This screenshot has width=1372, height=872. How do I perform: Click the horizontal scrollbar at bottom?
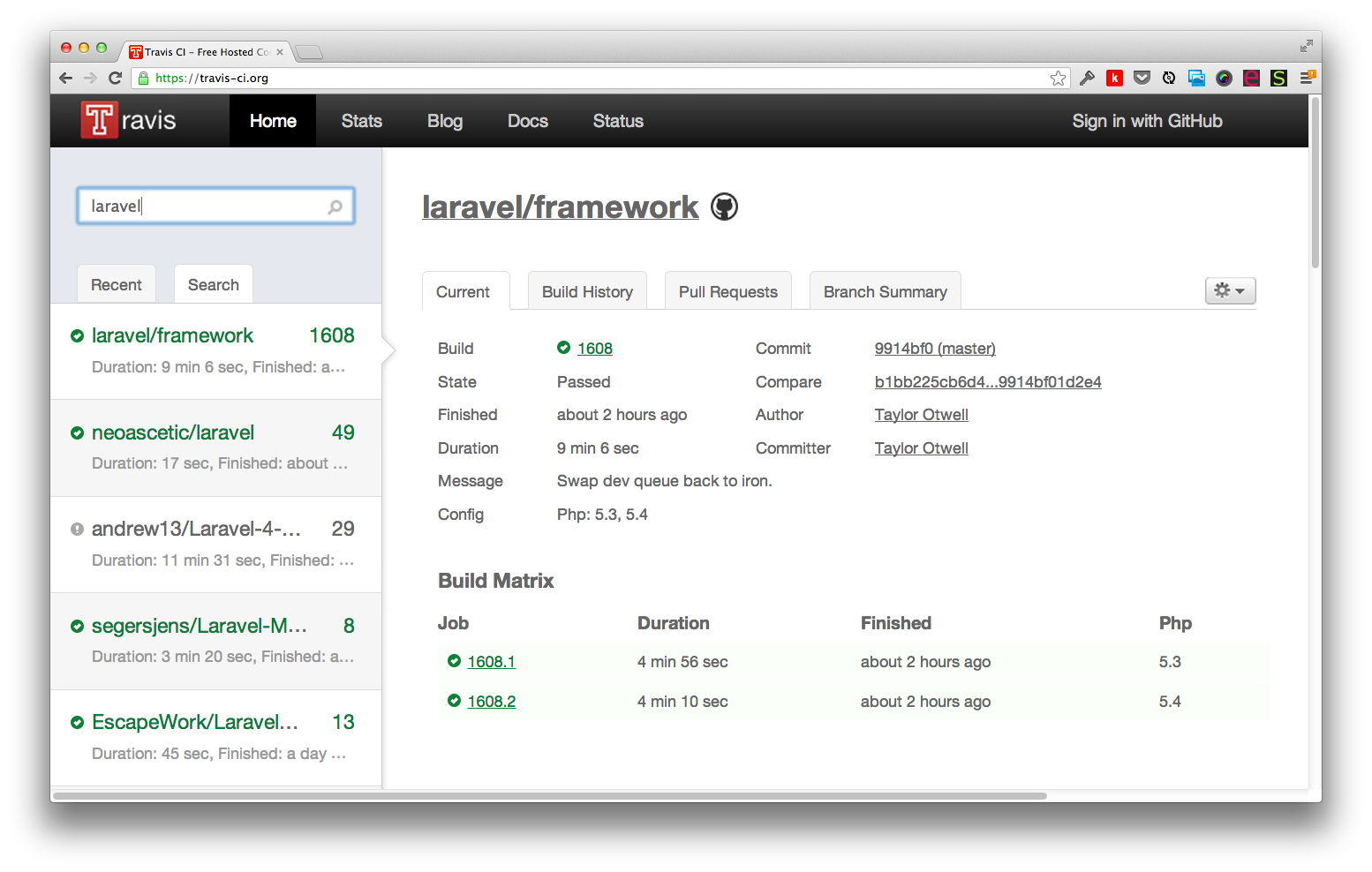pyautogui.click(x=551, y=795)
